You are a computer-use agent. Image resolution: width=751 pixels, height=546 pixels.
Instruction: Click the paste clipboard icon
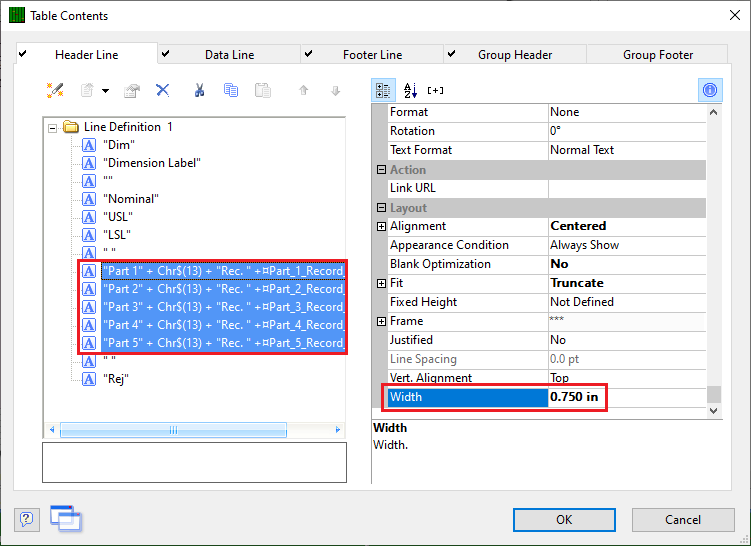coord(263,90)
